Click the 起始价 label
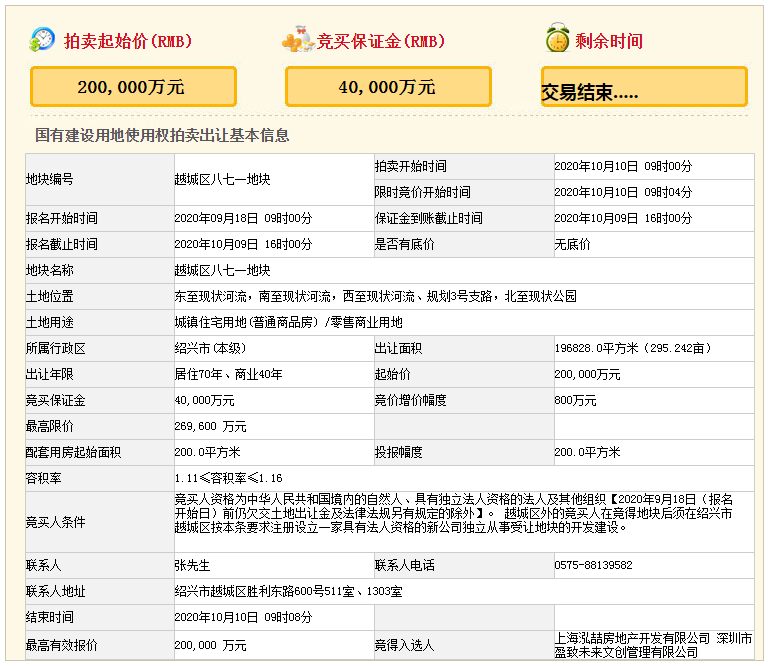Screen dimensions: 773x666 click(x=392, y=375)
